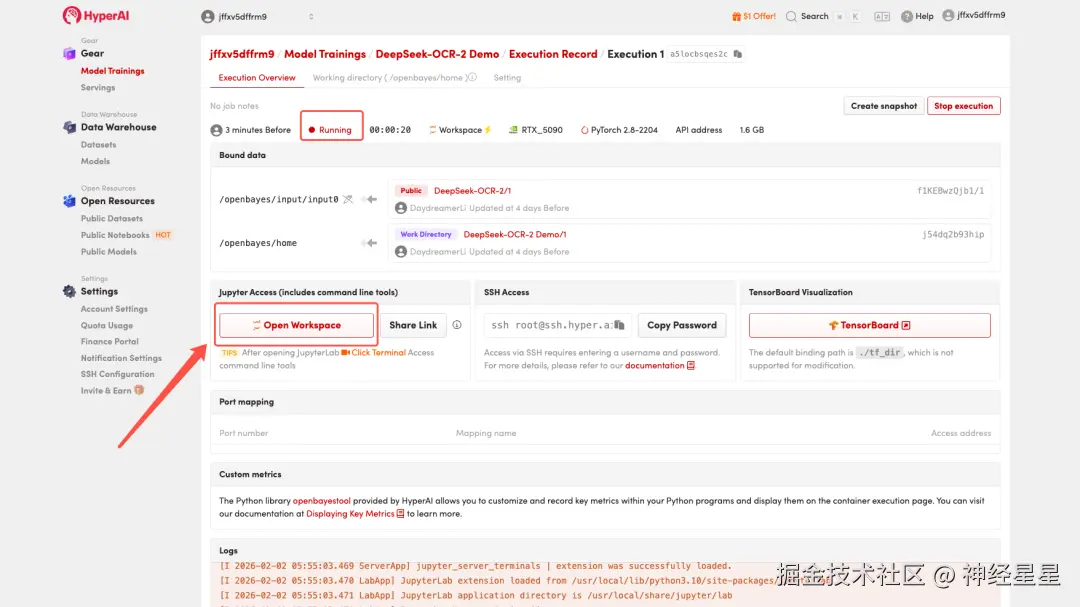Click the arrow icon for /openbayes/home
The image size is (1080, 607).
[371, 243]
